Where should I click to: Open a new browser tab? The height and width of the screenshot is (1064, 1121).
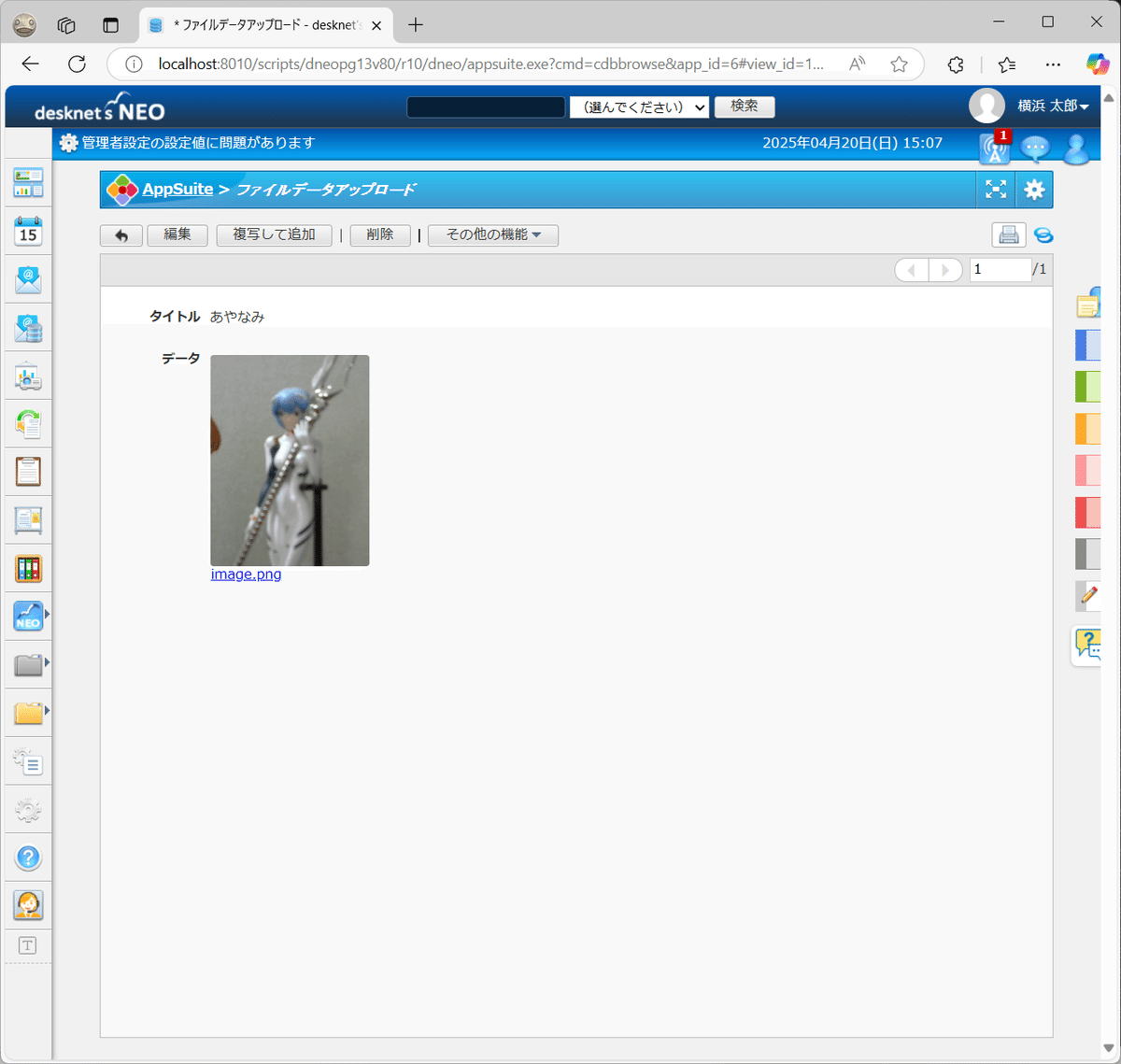(x=415, y=25)
